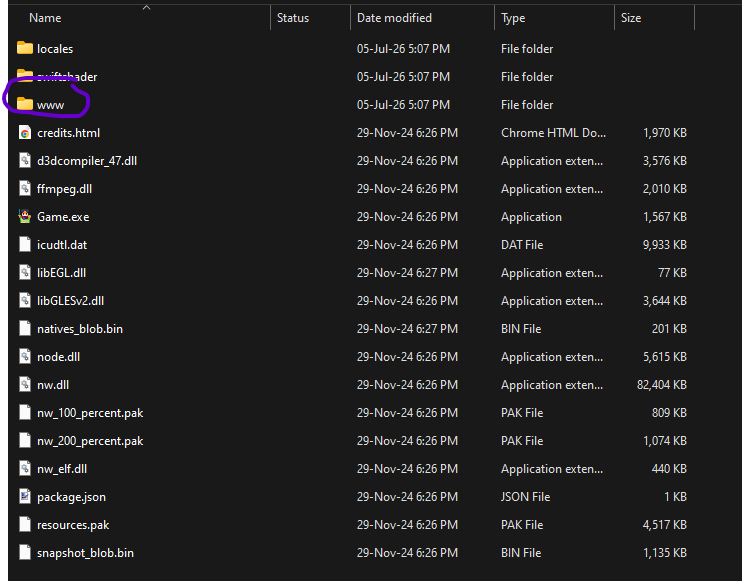The height and width of the screenshot is (581, 742).
Task: Select the file name nw_elf.dll
Action: (x=62, y=469)
